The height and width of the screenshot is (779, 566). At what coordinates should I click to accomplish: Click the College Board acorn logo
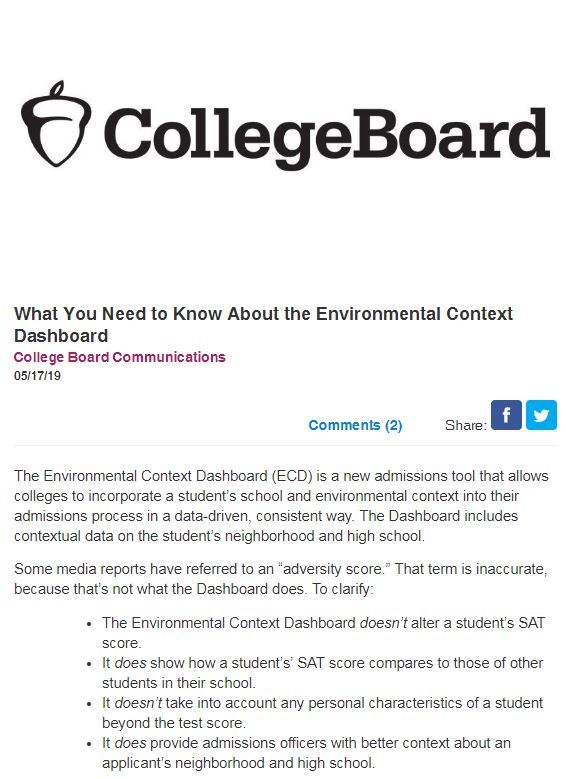point(56,124)
